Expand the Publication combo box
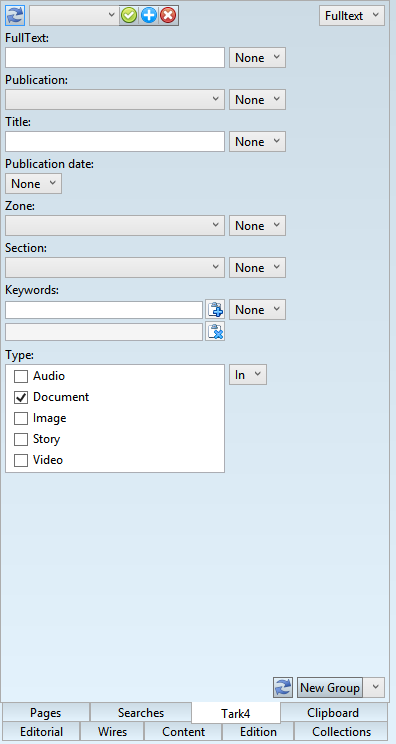The image size is (396, 744). click(x=115, y=100)
